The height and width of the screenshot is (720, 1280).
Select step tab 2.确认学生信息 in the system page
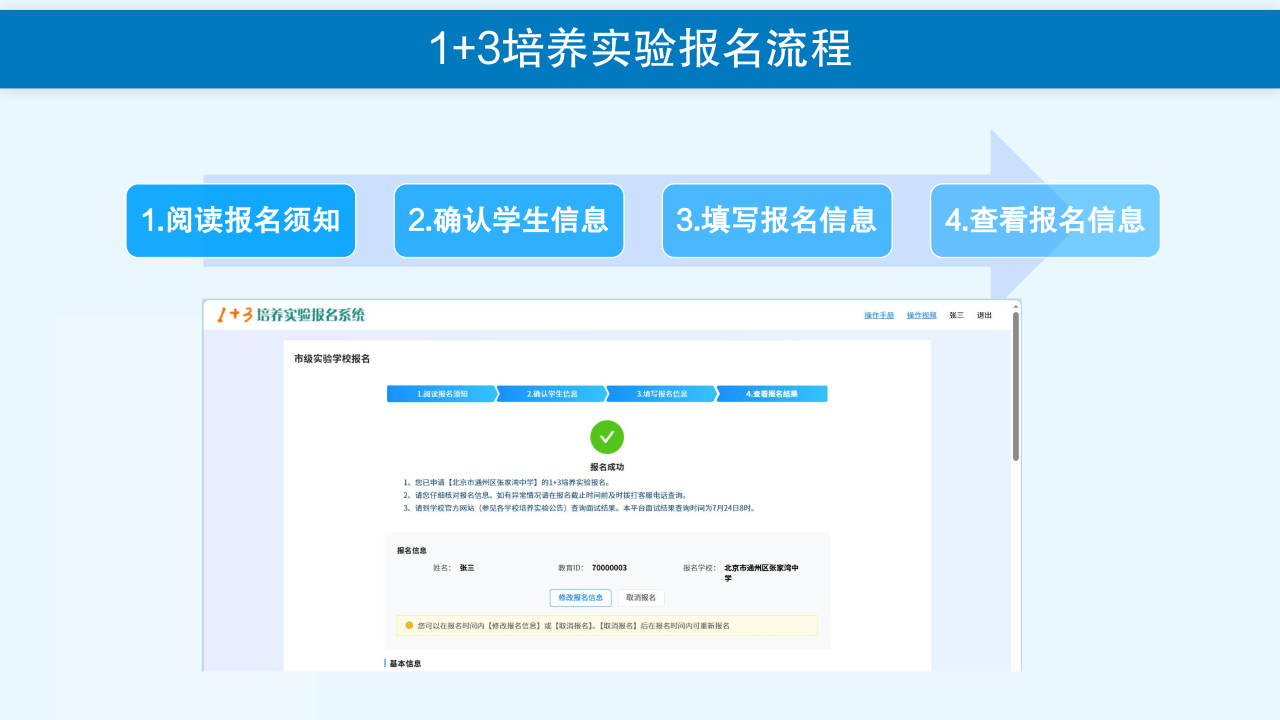(552, 394)
